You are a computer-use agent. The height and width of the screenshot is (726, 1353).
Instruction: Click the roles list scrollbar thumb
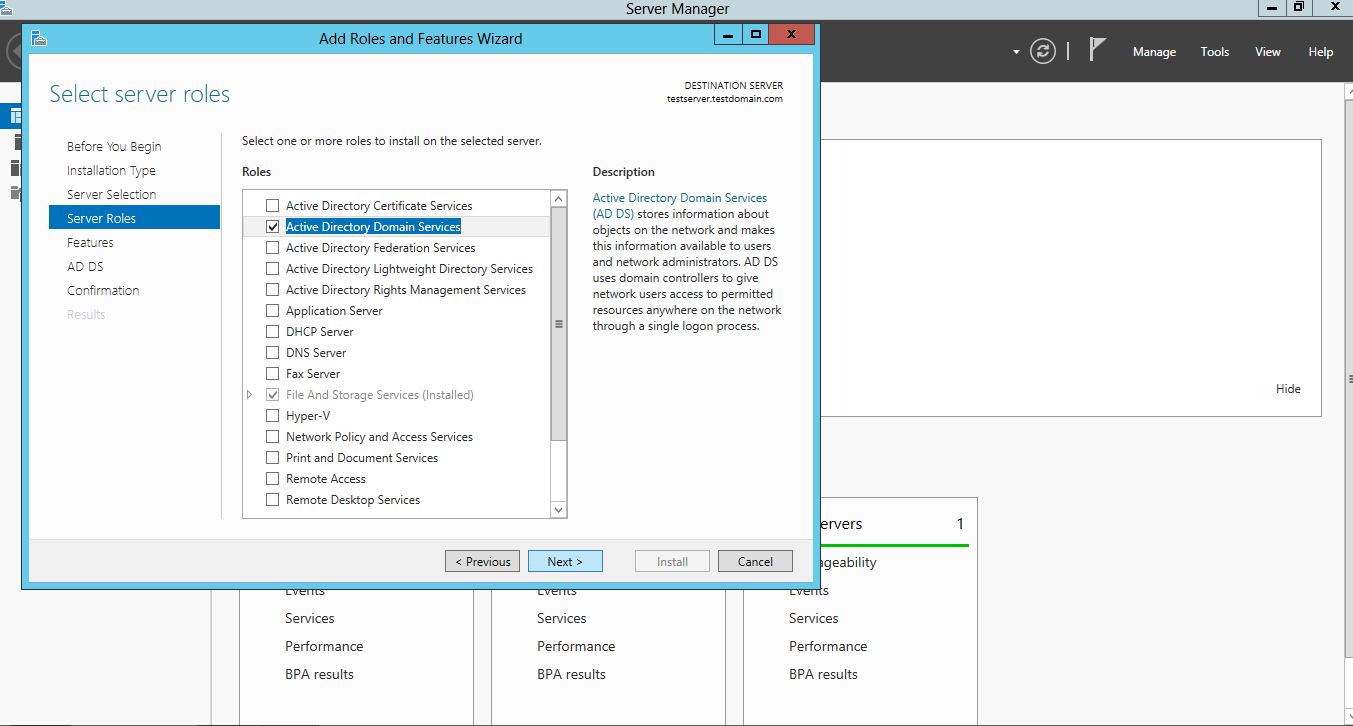pos(559,324)
